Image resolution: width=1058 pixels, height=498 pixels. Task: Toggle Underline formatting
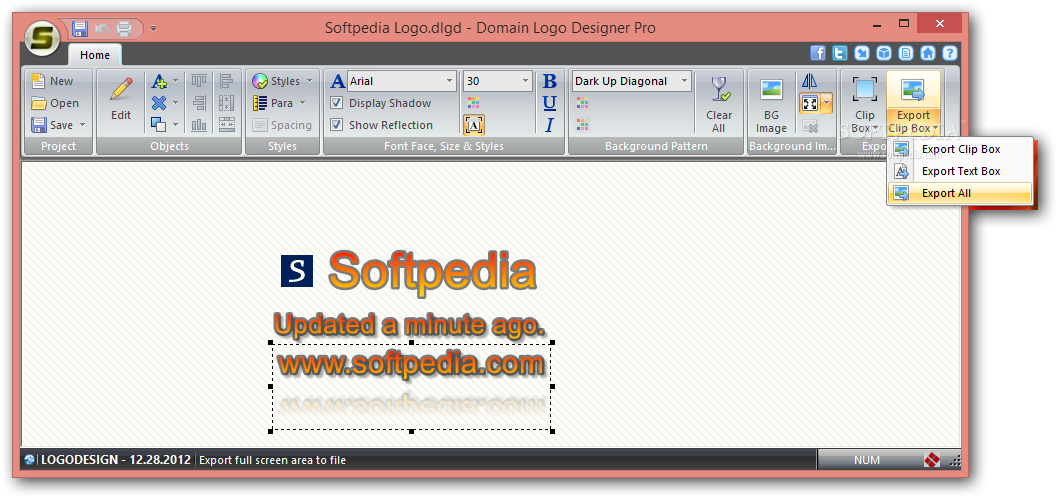click(550, 103)
